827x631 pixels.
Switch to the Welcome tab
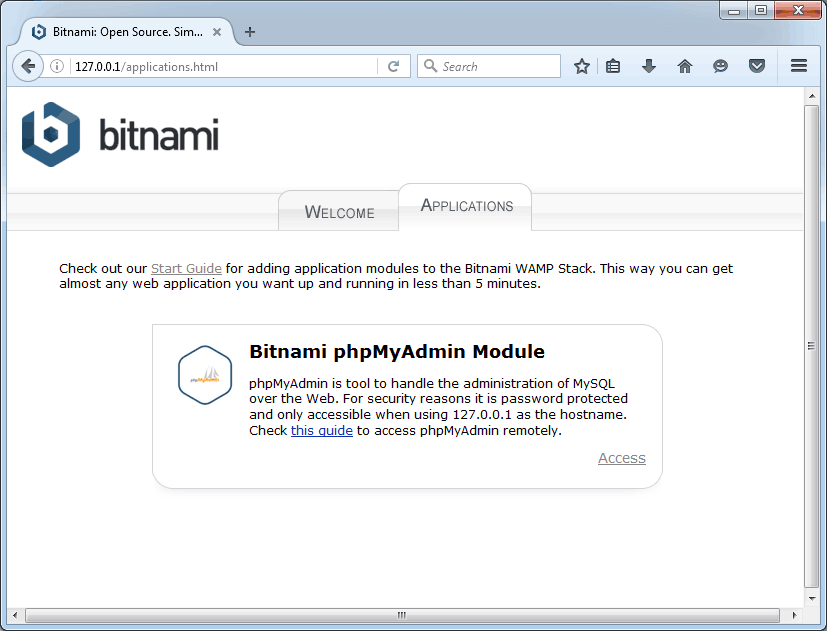(x=339, y=212)
